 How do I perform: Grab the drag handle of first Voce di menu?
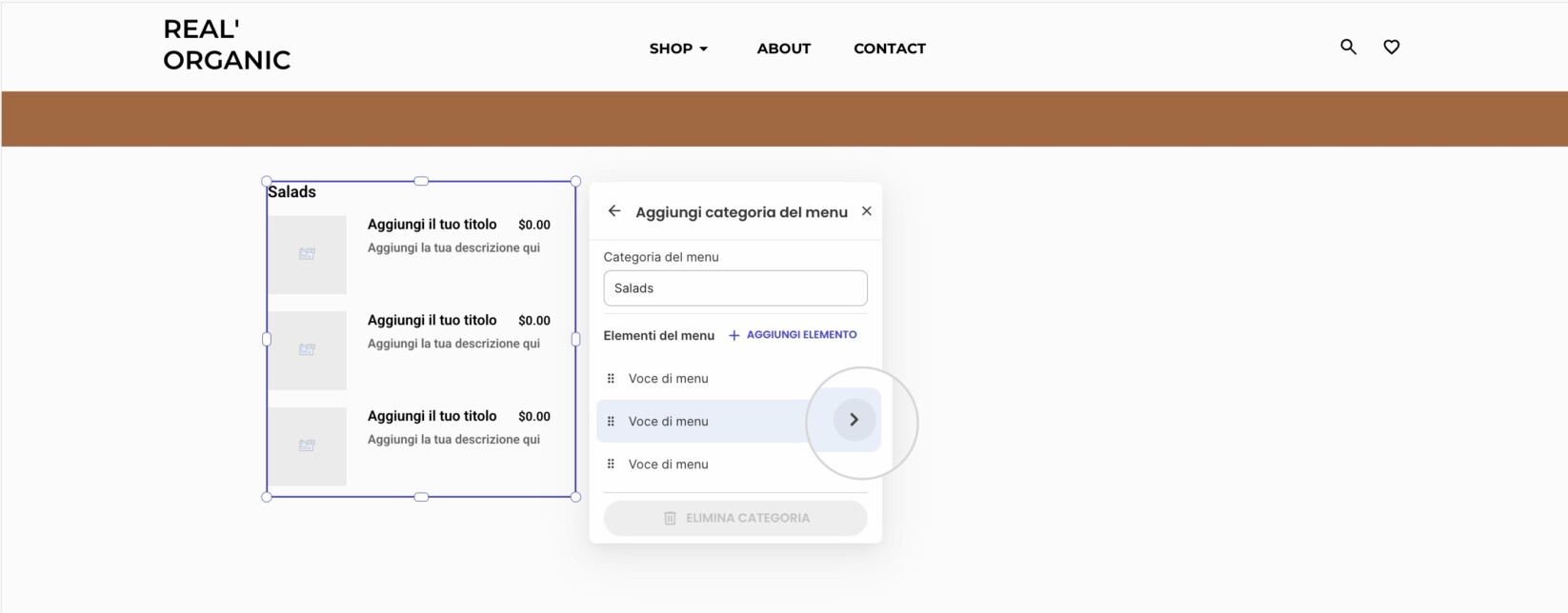tap(611, 379)
